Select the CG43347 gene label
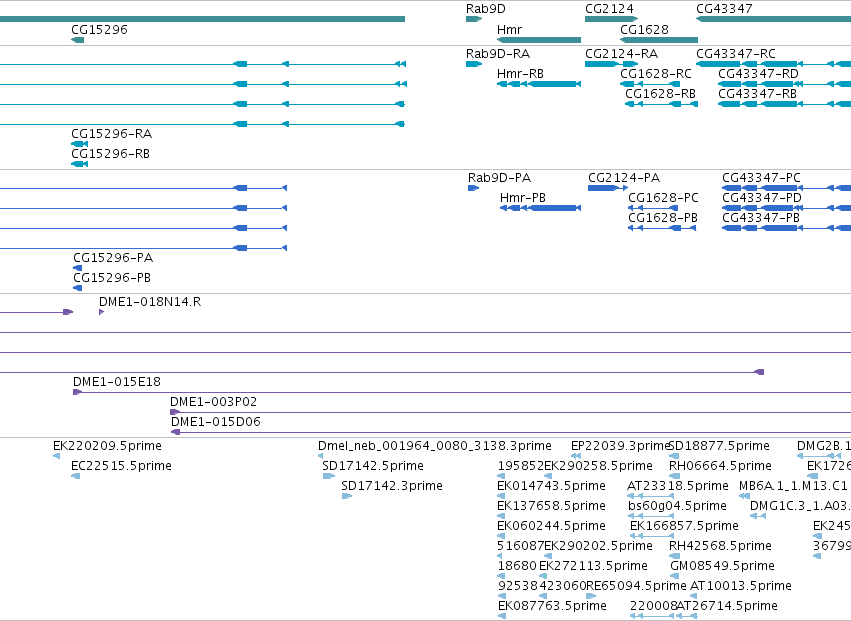The height and width of the screenshot is (621, 851). coord(724,9)
